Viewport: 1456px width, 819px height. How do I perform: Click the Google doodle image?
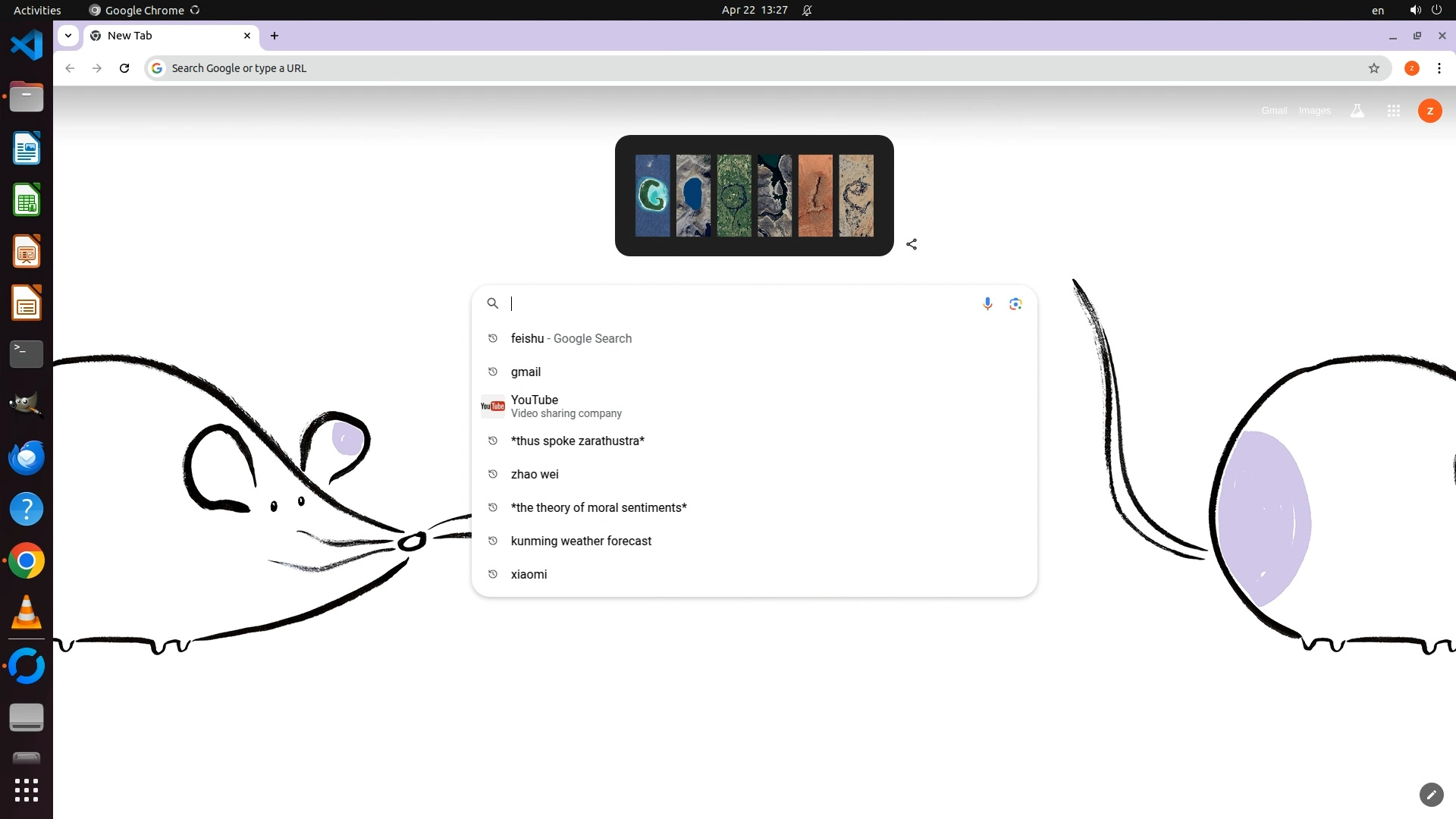point(754,196)
